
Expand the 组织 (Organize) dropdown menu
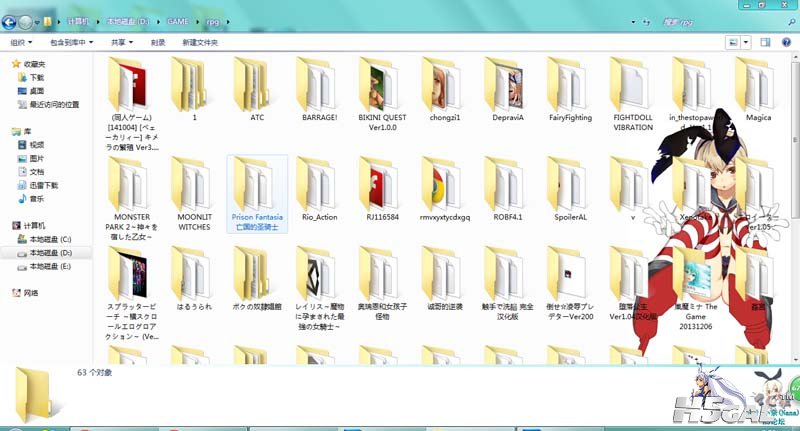click(x=21, y=43)
